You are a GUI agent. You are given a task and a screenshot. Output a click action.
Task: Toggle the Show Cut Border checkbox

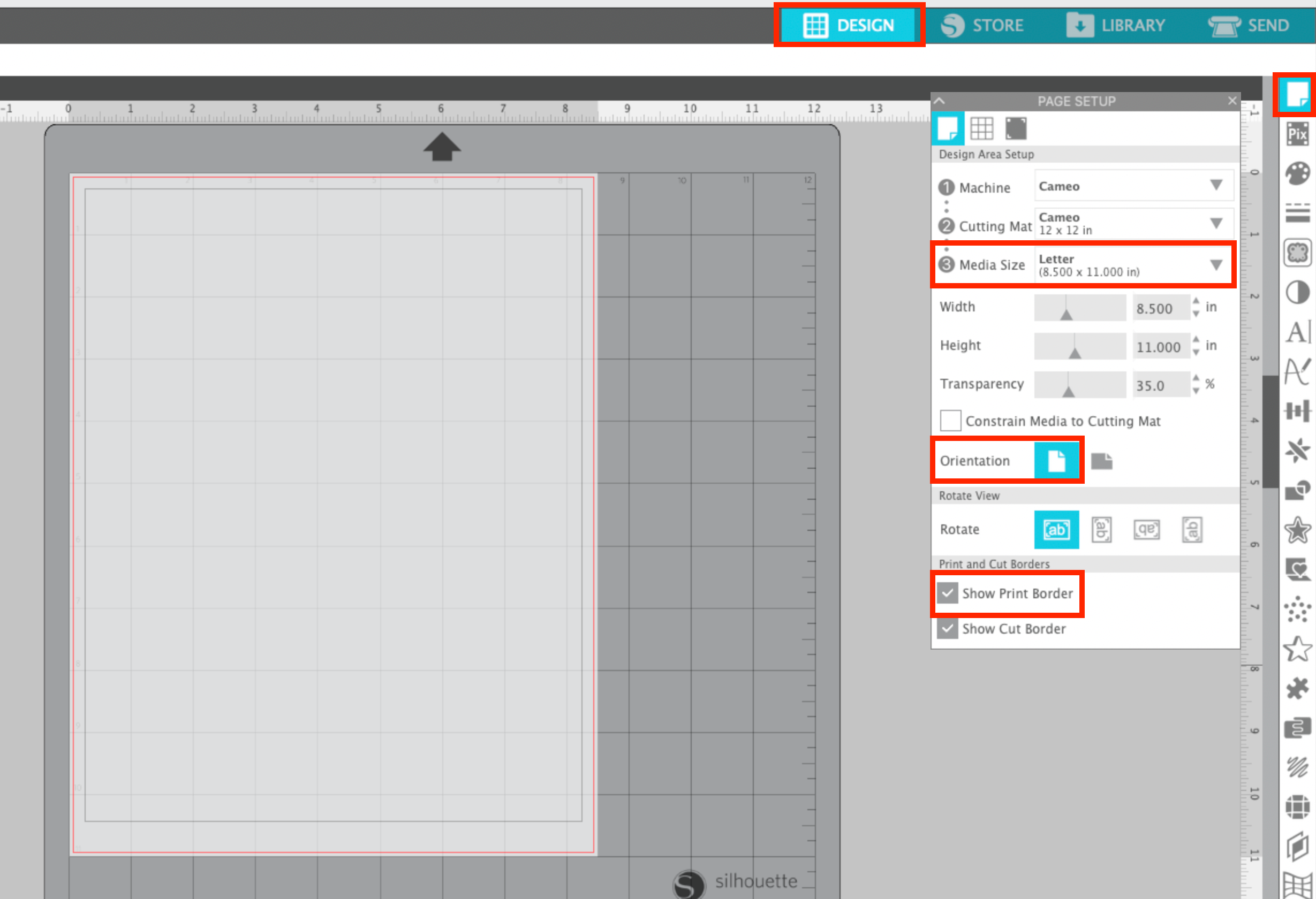point(947,627)
